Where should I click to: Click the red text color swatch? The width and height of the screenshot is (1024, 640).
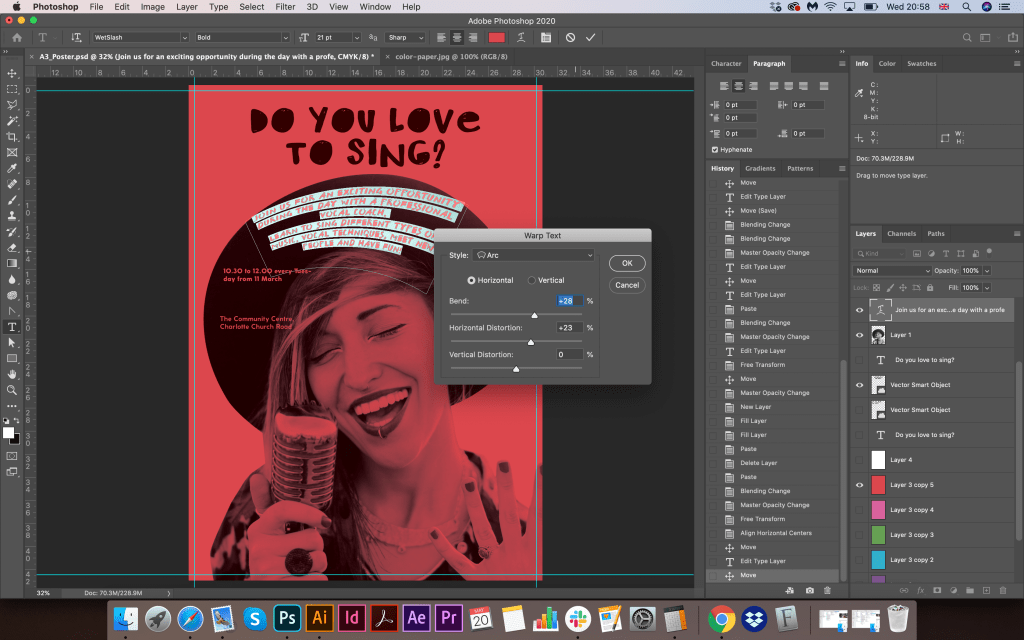497,37
